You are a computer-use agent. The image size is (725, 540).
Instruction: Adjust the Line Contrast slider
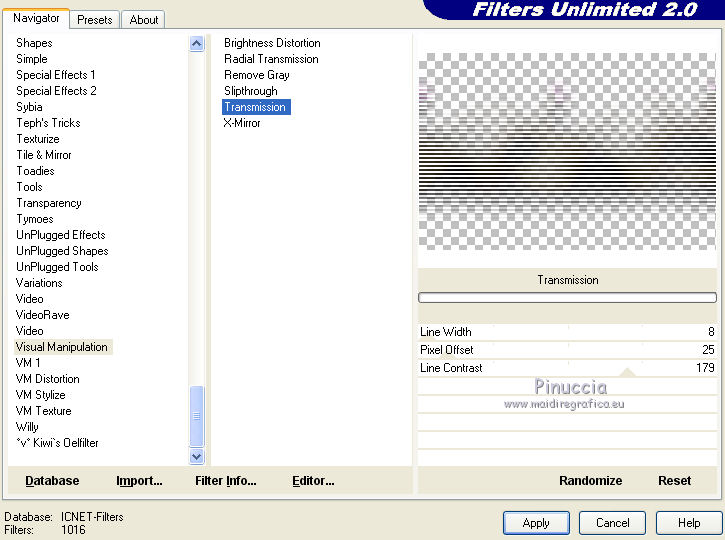(567, 368)
